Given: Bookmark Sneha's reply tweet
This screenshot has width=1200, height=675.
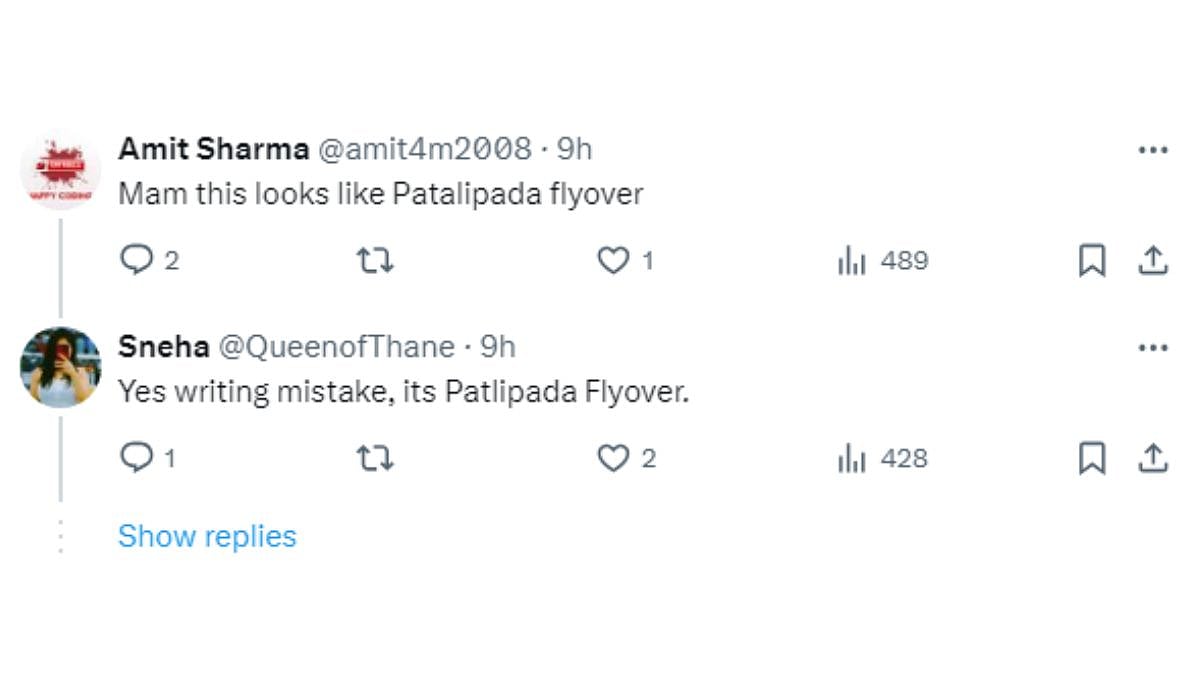Looking at the screenshot, I should [x=1092, y=458].
